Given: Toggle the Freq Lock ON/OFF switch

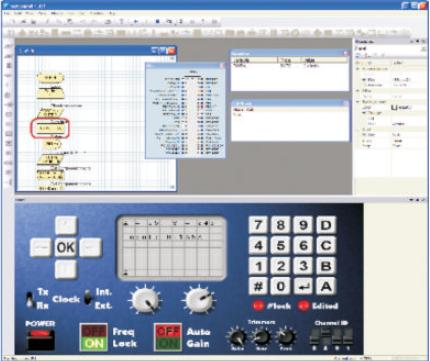Looking at the screenshot, I should coord(94,337).
